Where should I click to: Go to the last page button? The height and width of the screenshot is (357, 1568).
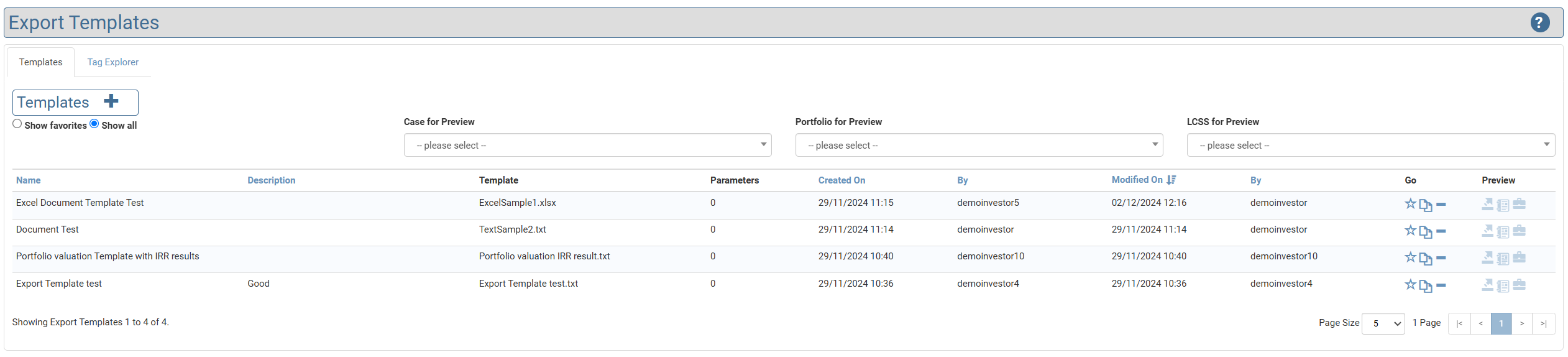(x=1543, y=324)
